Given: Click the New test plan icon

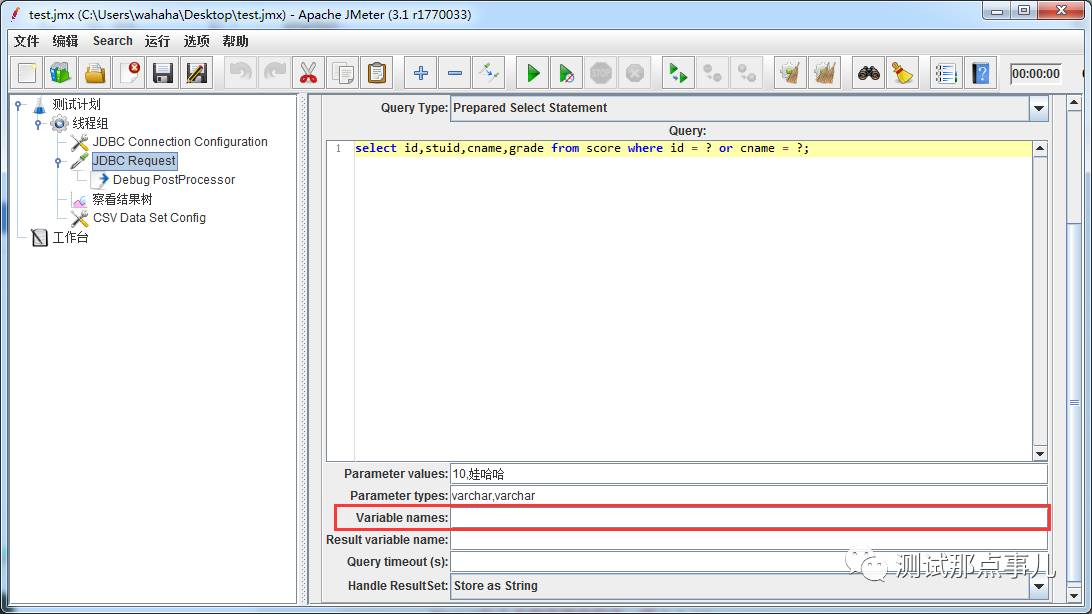Looking at the screenshot, I should click(x=27, y=73).
